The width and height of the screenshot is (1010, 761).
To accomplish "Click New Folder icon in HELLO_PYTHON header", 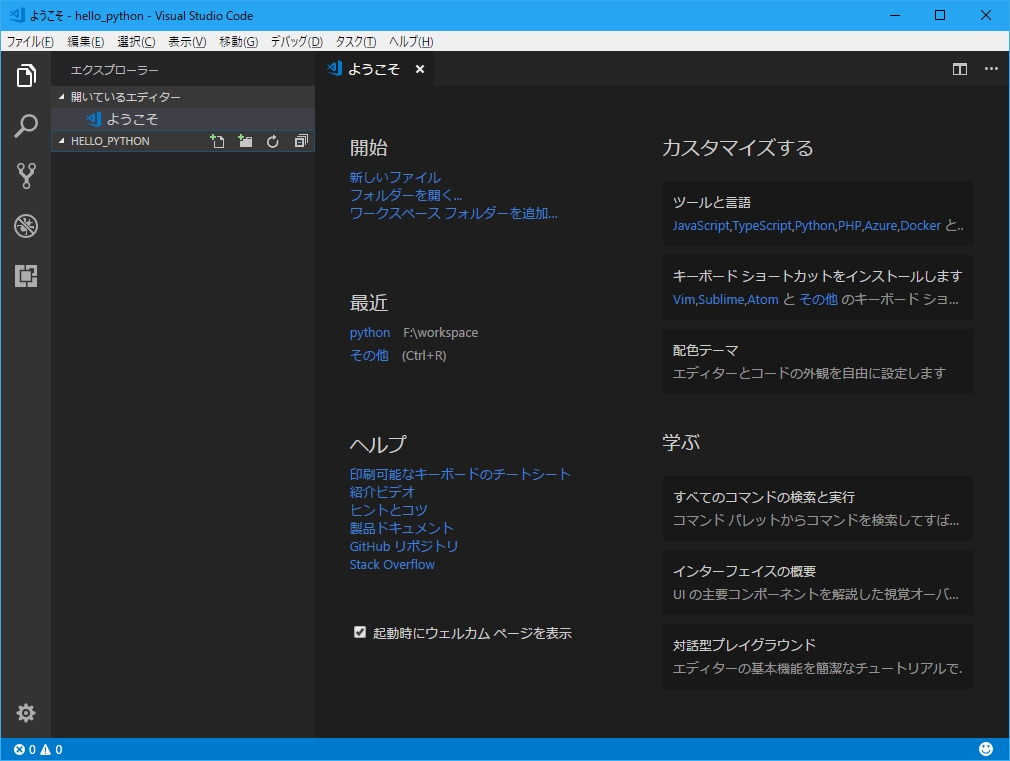I will tap(245, 141).
